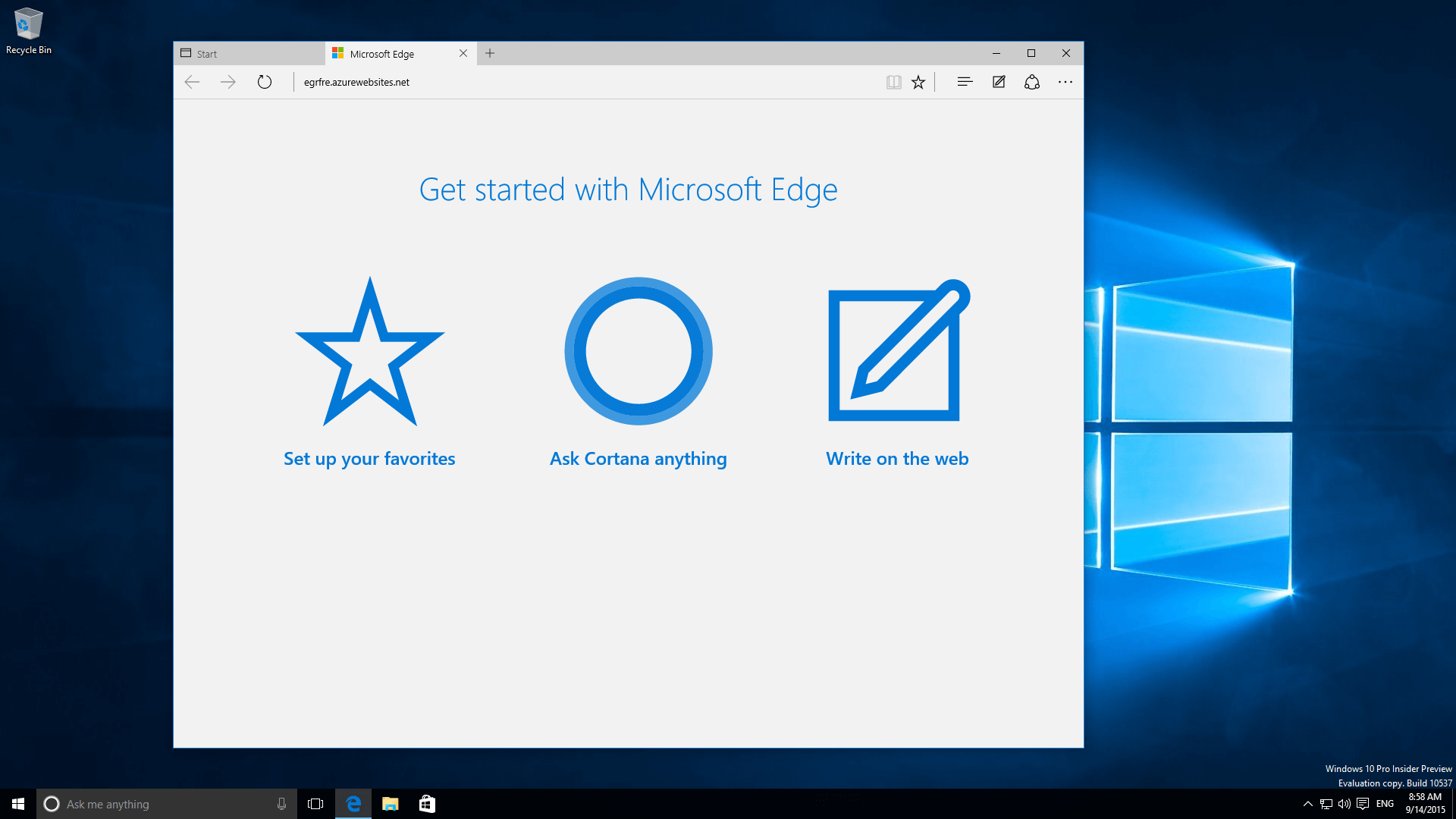Screen dimensions: 1456x819
Task: Add page to favorites with star icon
Action: [x=919, y=81]
